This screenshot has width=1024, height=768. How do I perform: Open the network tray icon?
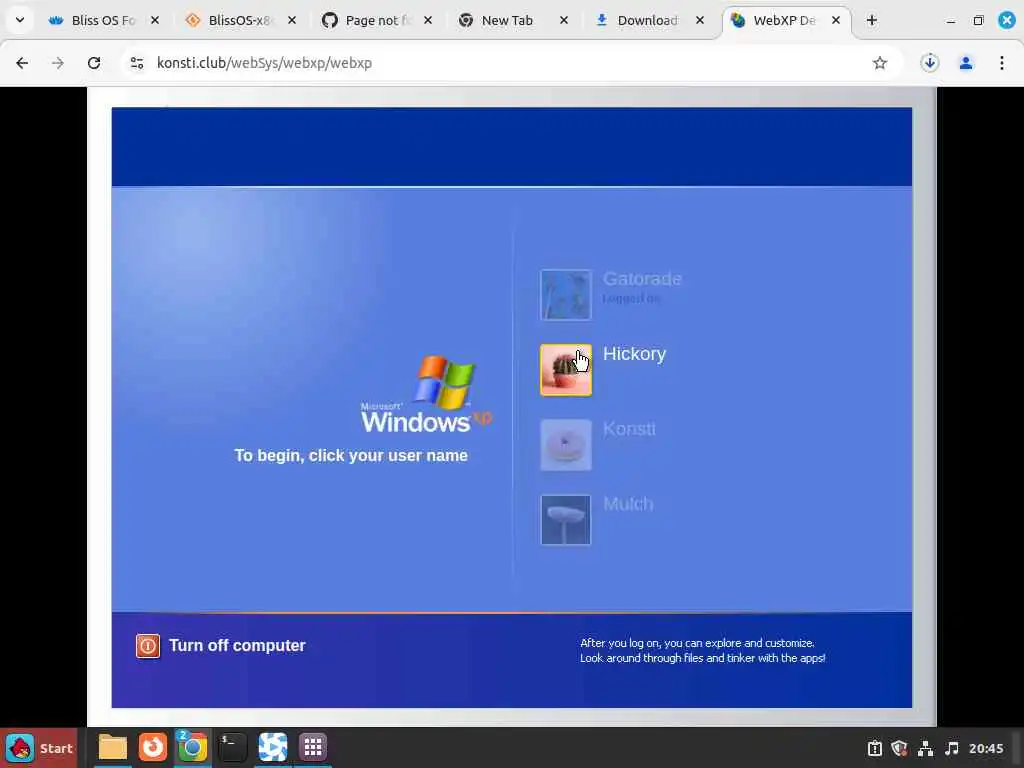(x=925, y=748)
